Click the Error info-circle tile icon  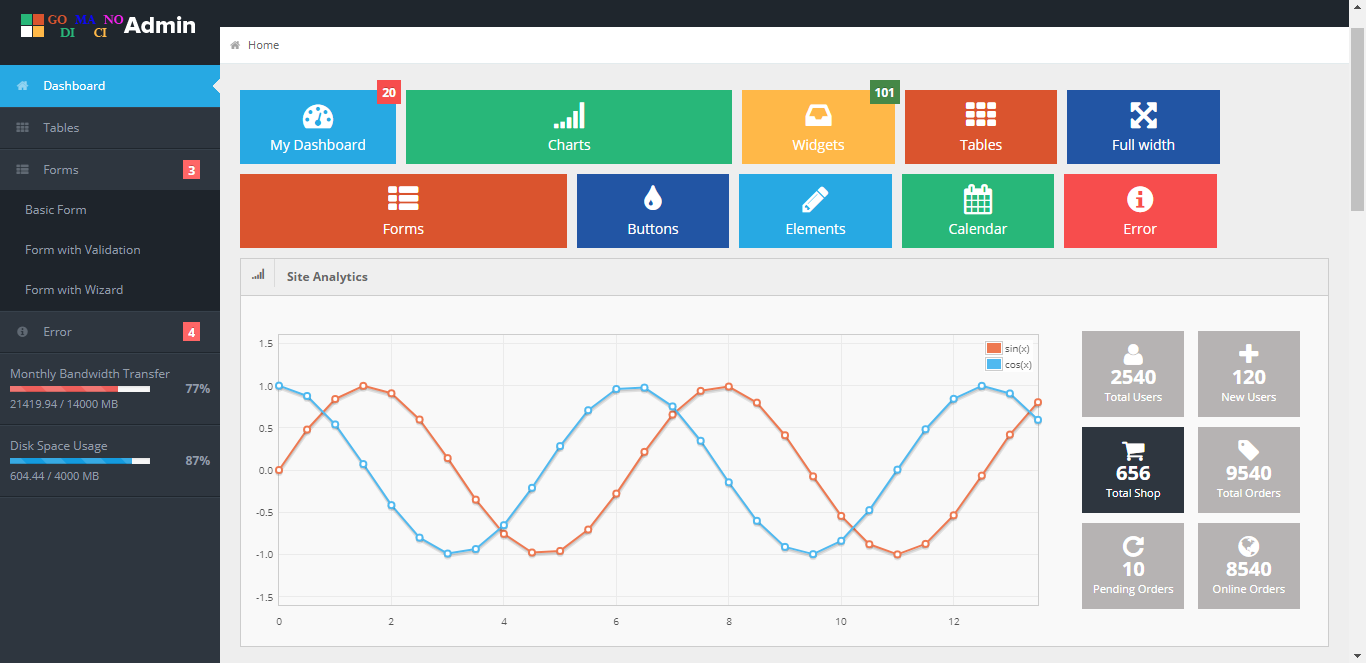tap(1139, 199)
